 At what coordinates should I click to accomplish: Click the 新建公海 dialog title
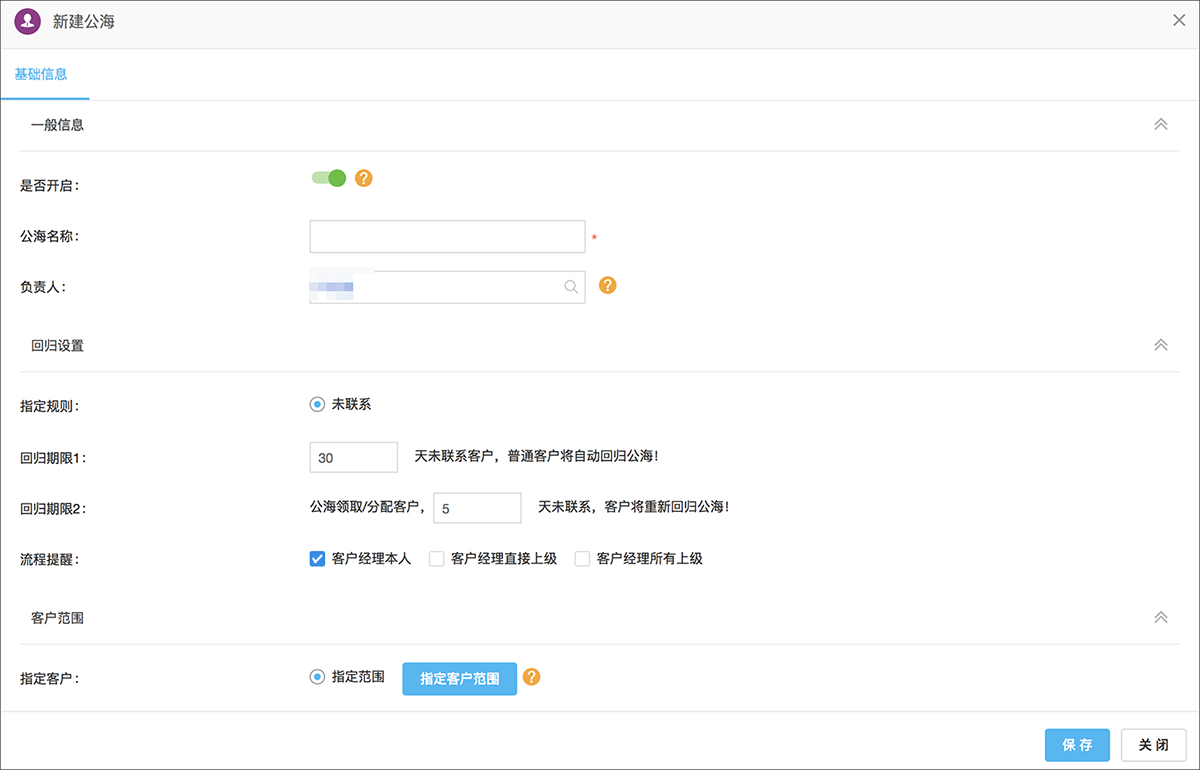coord(83,20)
